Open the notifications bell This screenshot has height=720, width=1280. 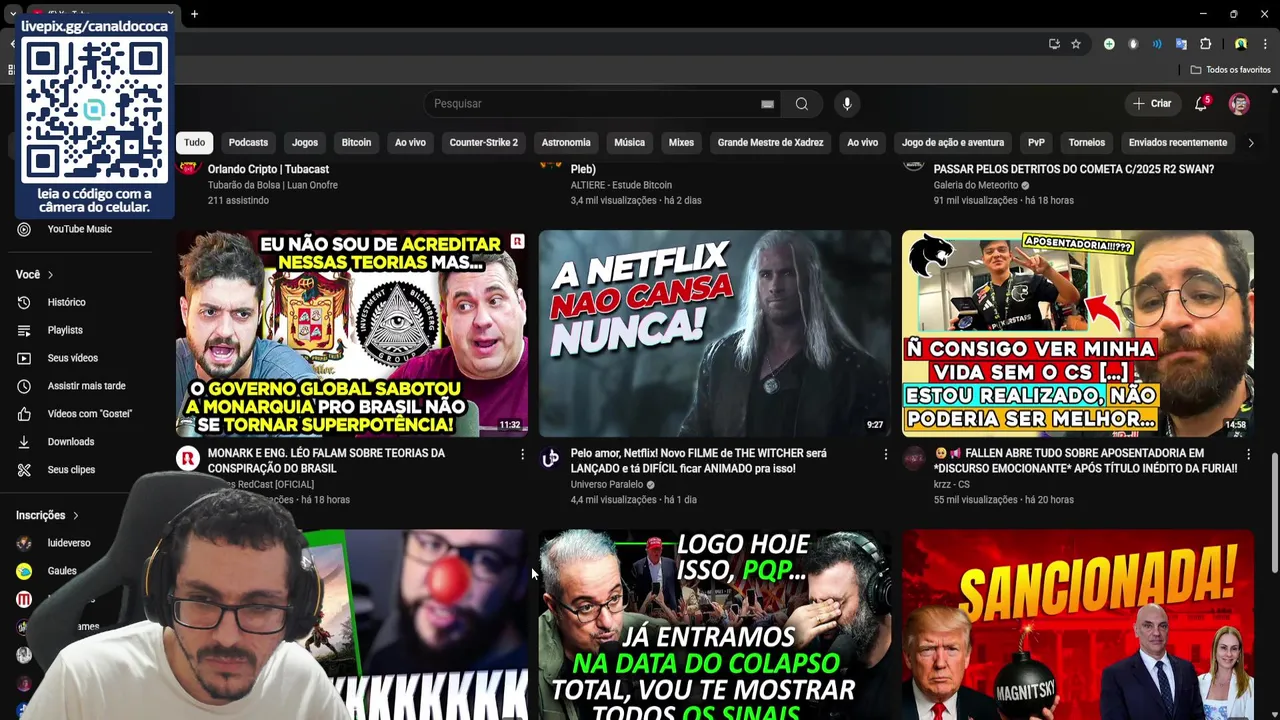1201,104
